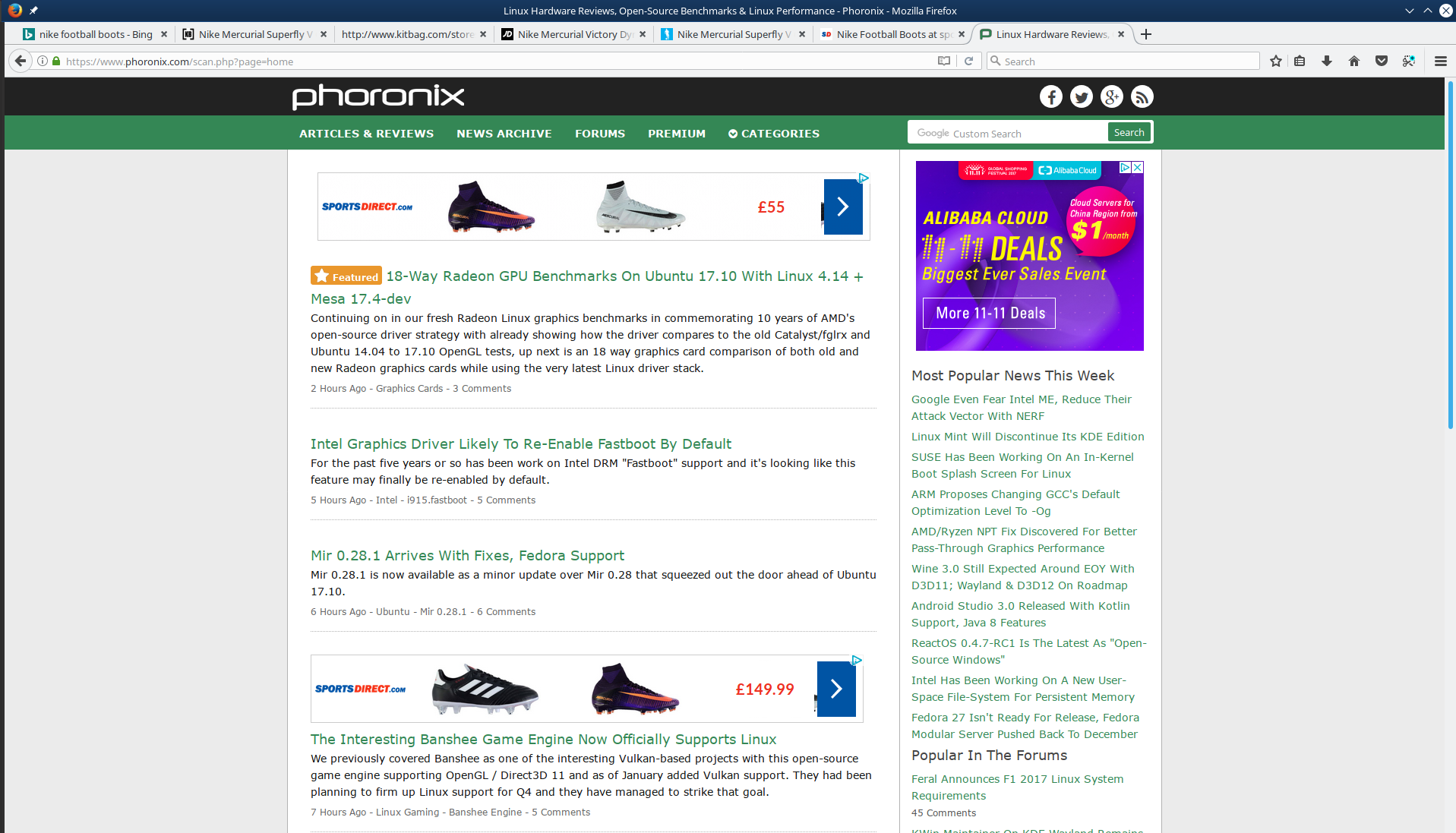Open i915.fastboot tag link

pos(437,500)
